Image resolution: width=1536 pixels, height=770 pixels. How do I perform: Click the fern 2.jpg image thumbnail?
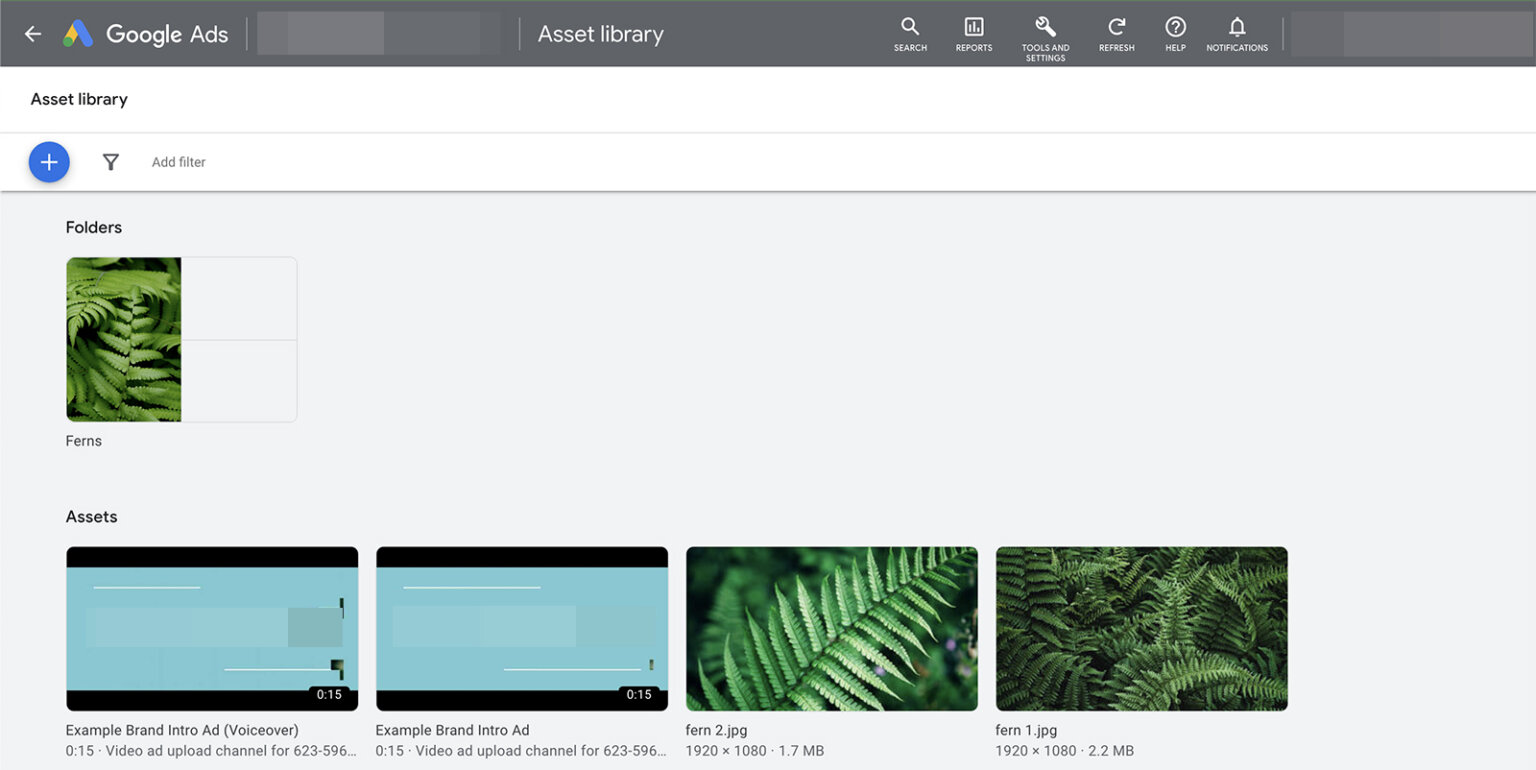click(x=831, y=628)
